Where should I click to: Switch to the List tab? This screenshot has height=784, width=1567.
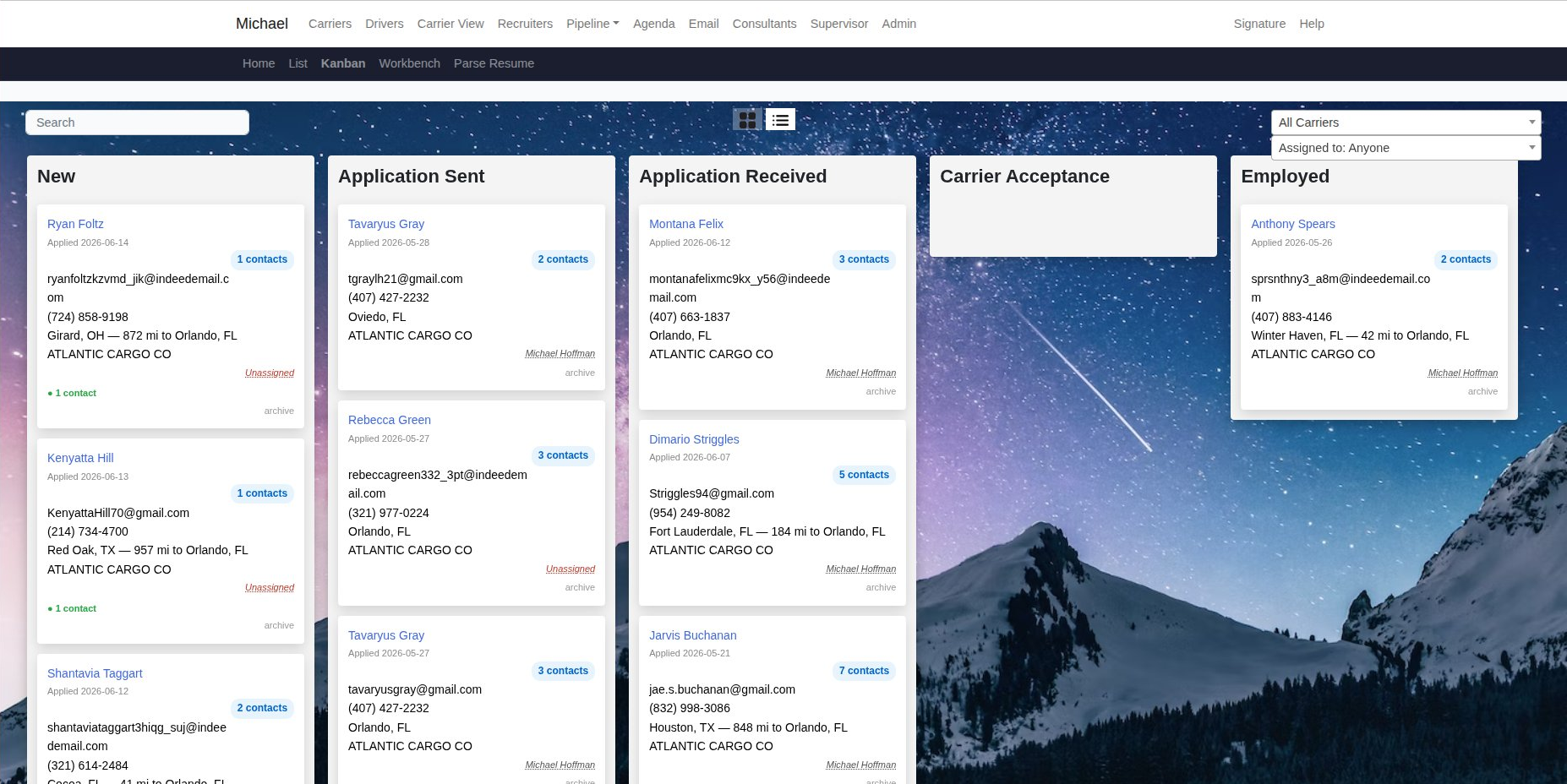click(298, 63)
